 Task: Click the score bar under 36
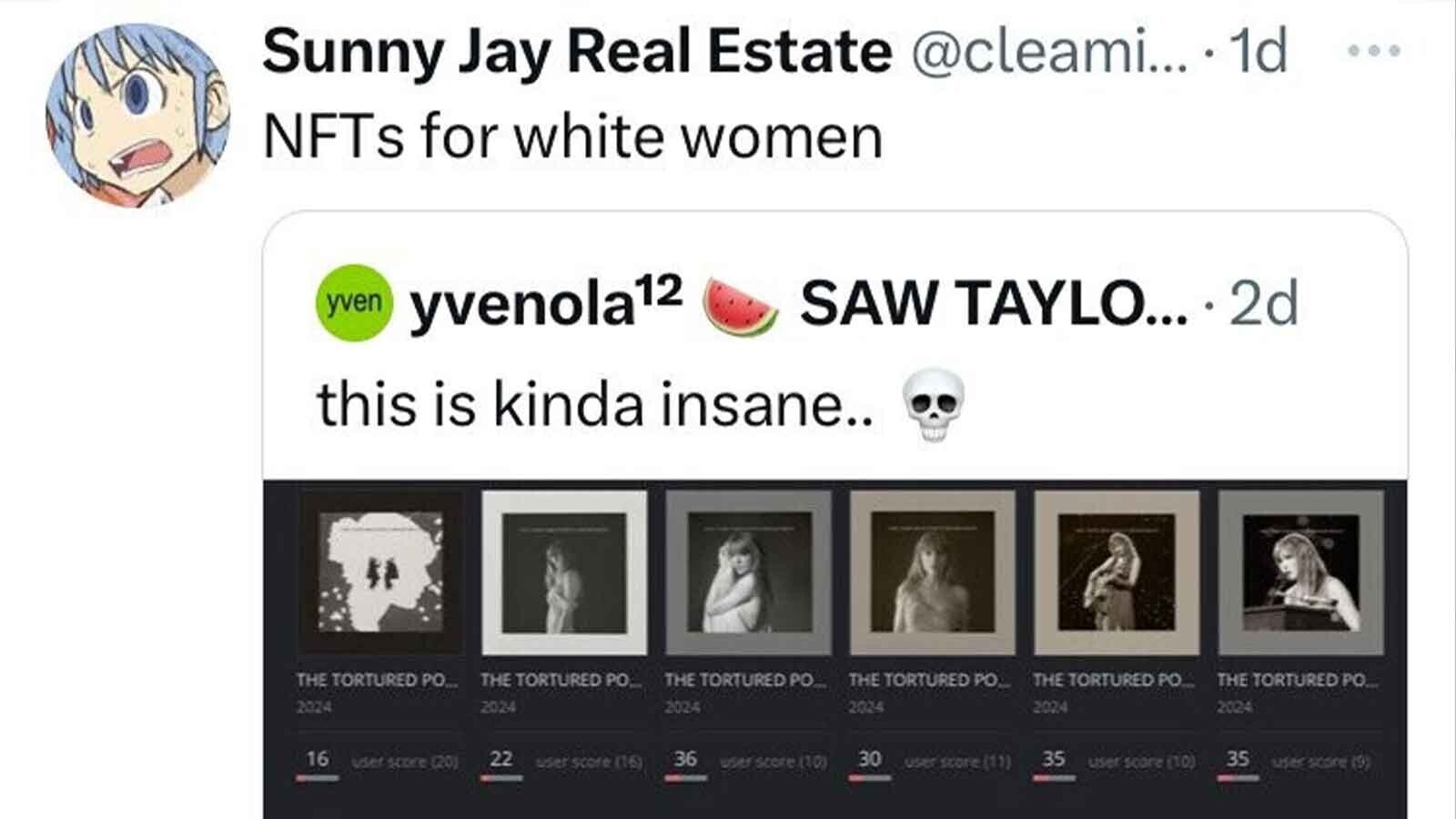pos(686,778)
